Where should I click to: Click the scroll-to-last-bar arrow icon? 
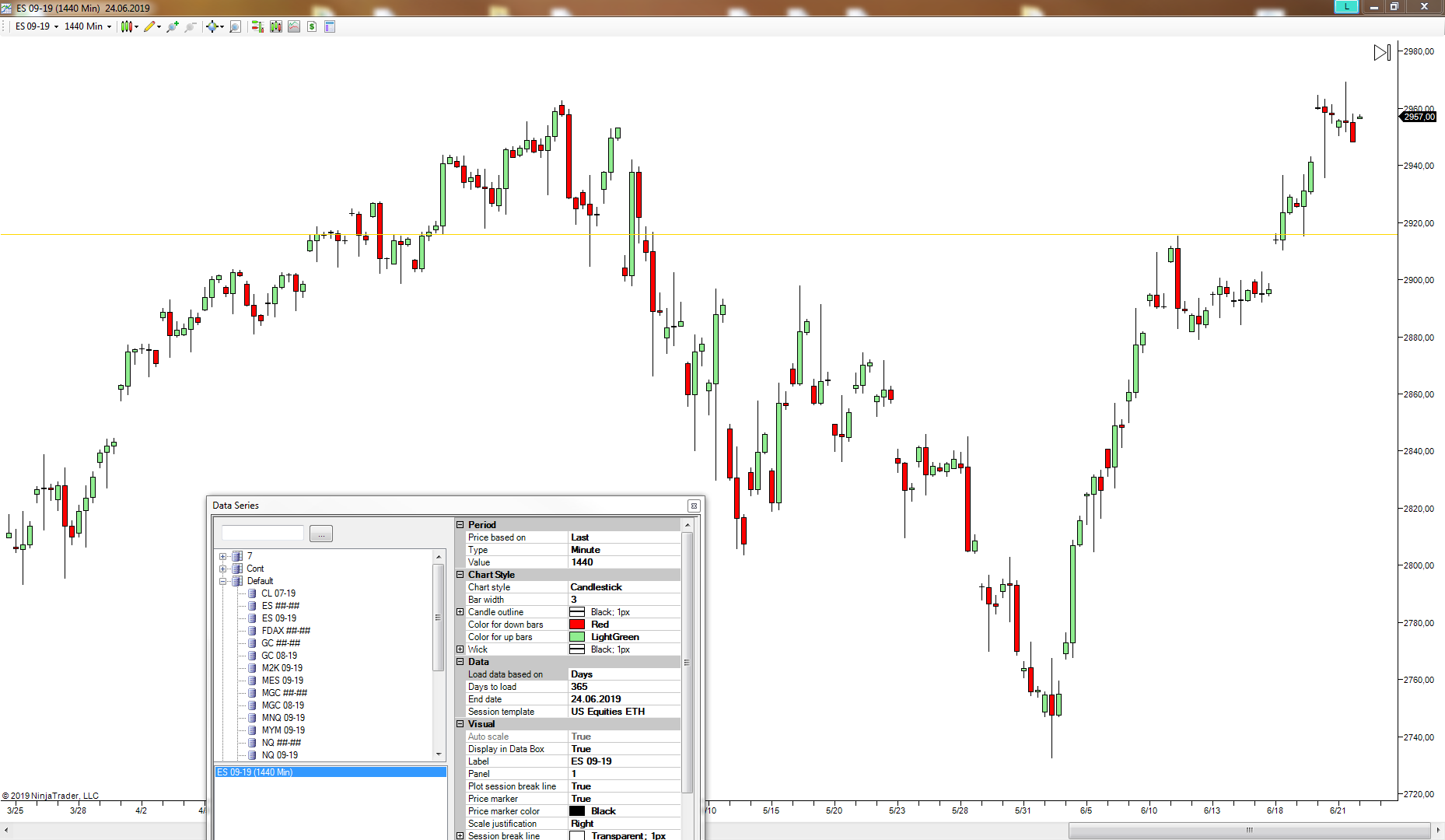(x=1382, y=53)
